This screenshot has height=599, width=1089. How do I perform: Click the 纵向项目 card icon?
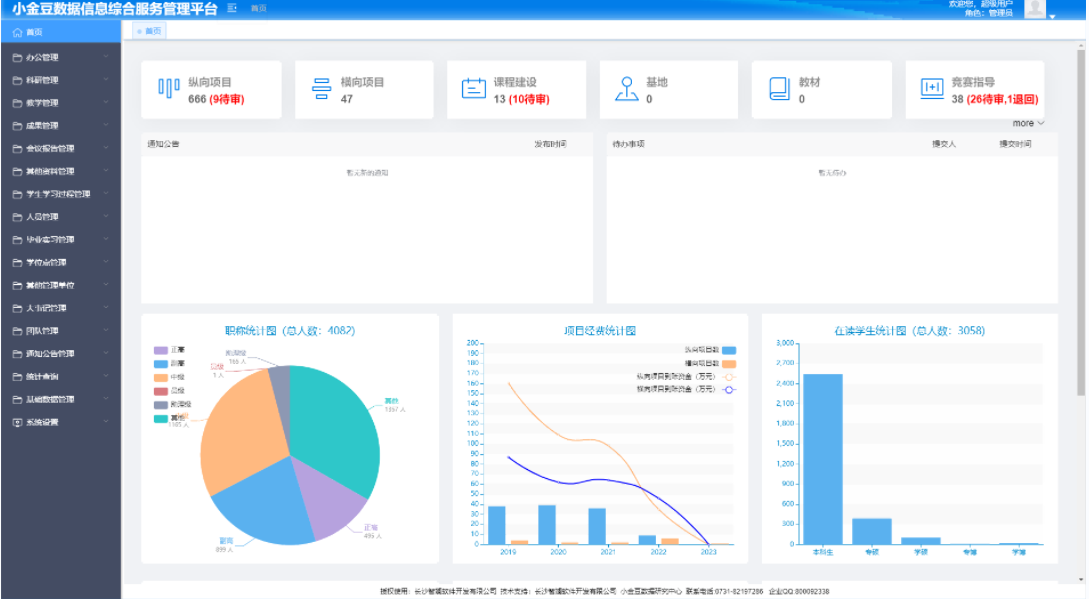[169, 89]
